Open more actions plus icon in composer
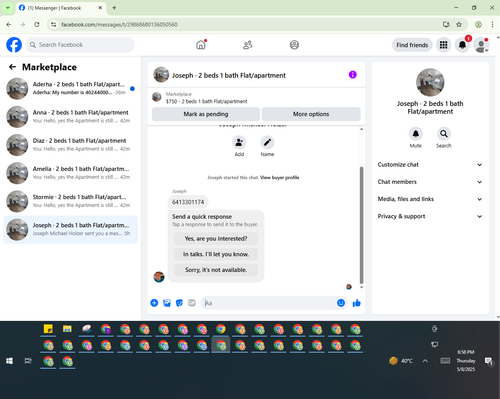This screenshot has height=399, width=500. tap(154, 303)
